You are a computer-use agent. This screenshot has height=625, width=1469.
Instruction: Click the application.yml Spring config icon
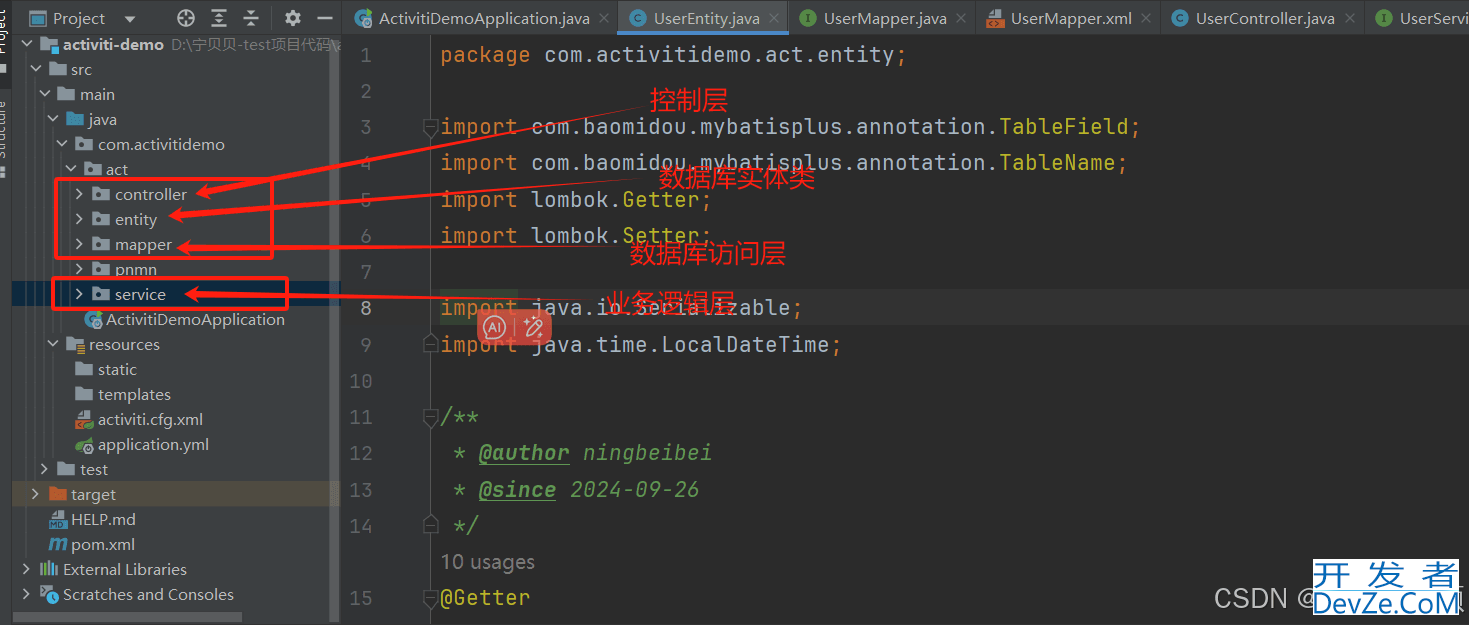coord(84,444)
